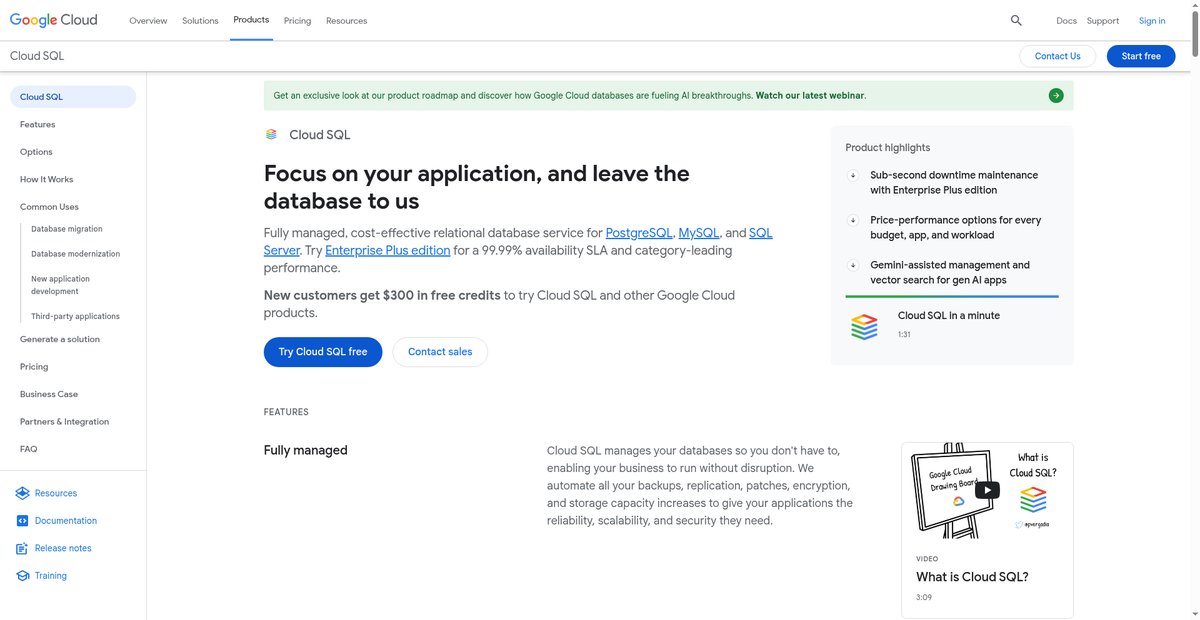Click the Resources sidebar icon
The width and height of the screenshot is (1200, 620).
pyautogui.click(x=22, y=493)
